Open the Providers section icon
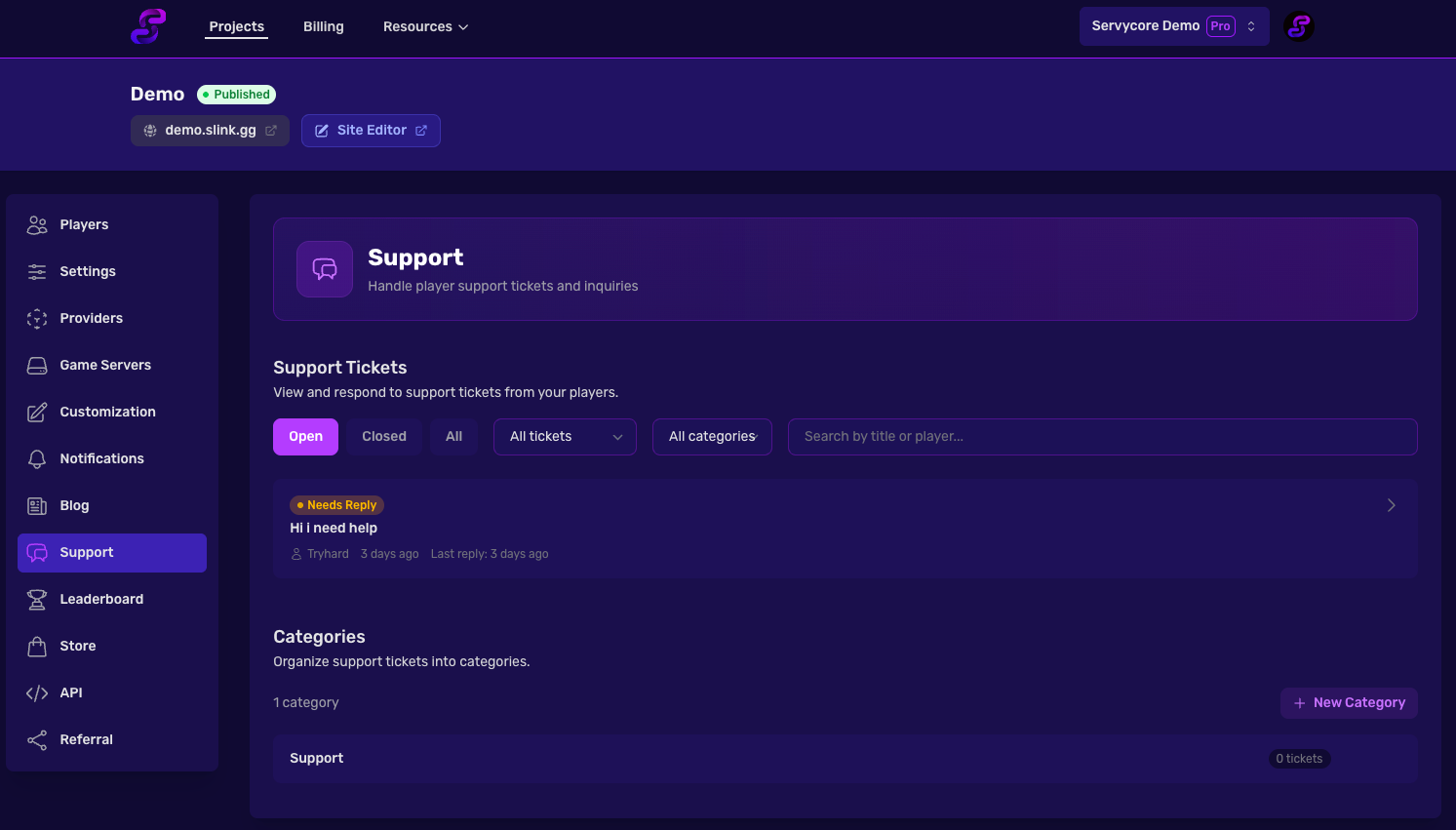This screenshot has height=830, width=1456. [x=37, y=318]
